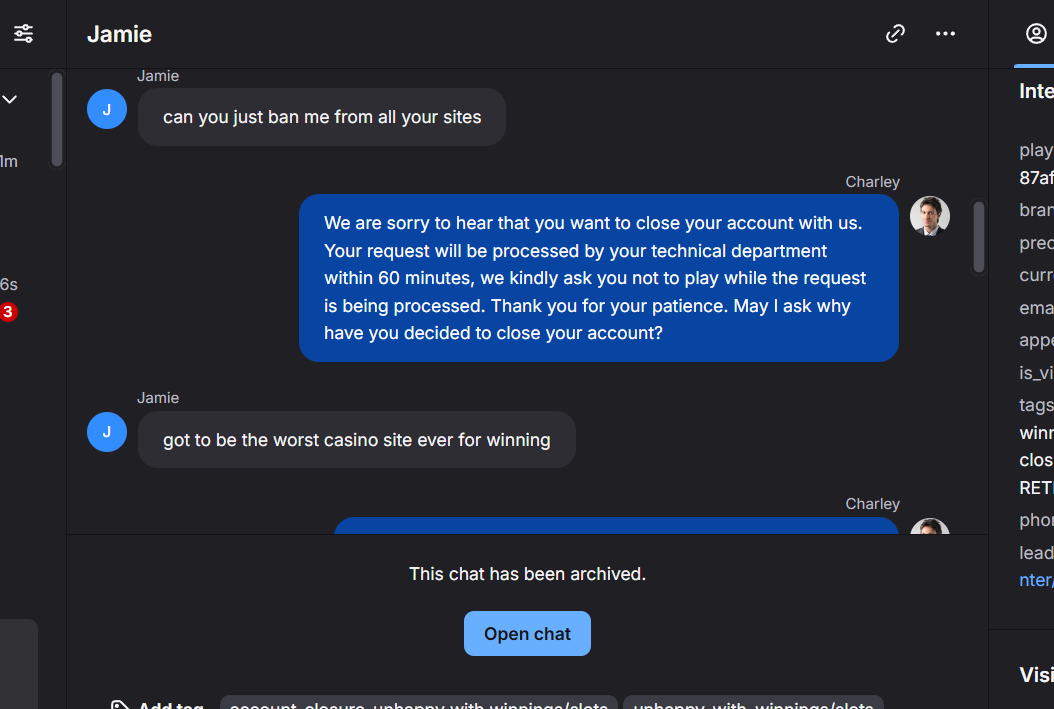Click the red unread badge showing 3
Viewport: 1054px width, 709px height.
[x=8, y=312]
